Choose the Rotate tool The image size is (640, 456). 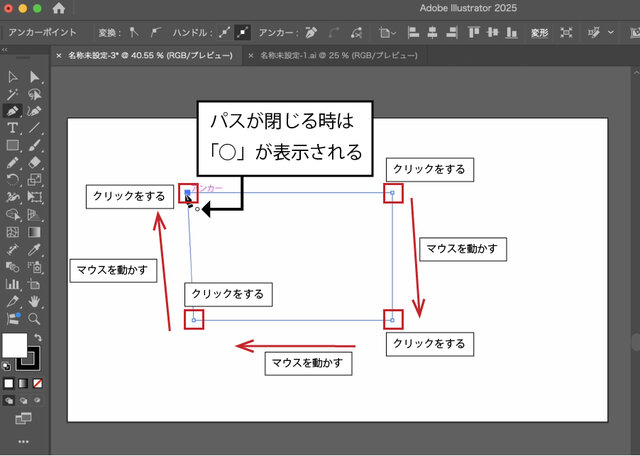tap(13, 180)
